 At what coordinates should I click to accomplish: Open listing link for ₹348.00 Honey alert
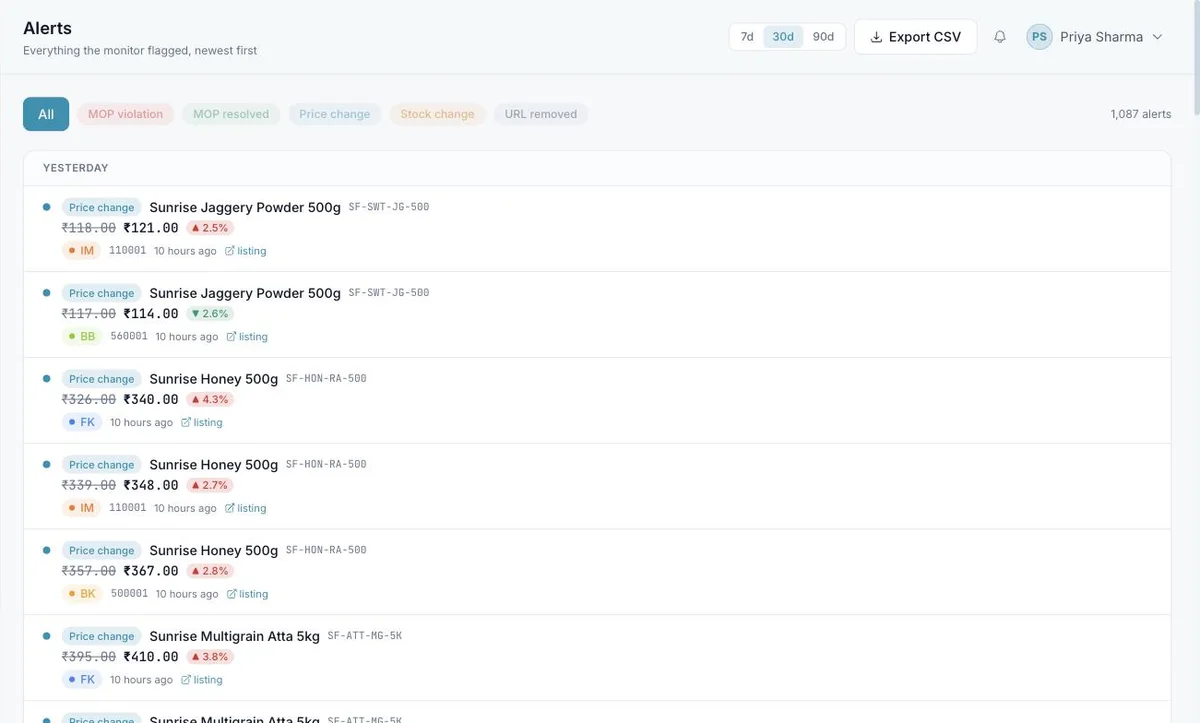[x=246, y=508]
